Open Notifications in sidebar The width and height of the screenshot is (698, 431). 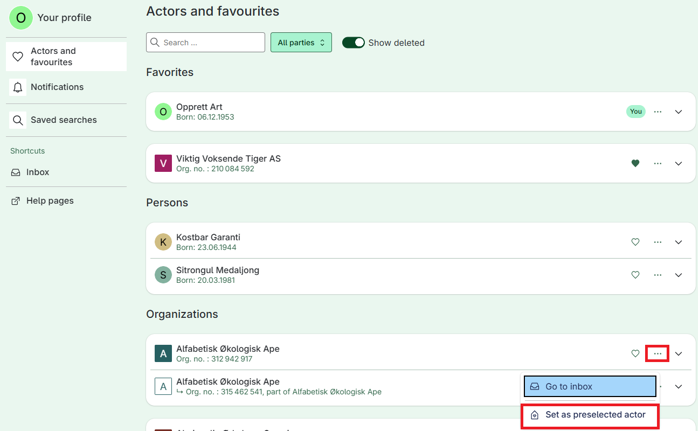click(x=66, y=87)
